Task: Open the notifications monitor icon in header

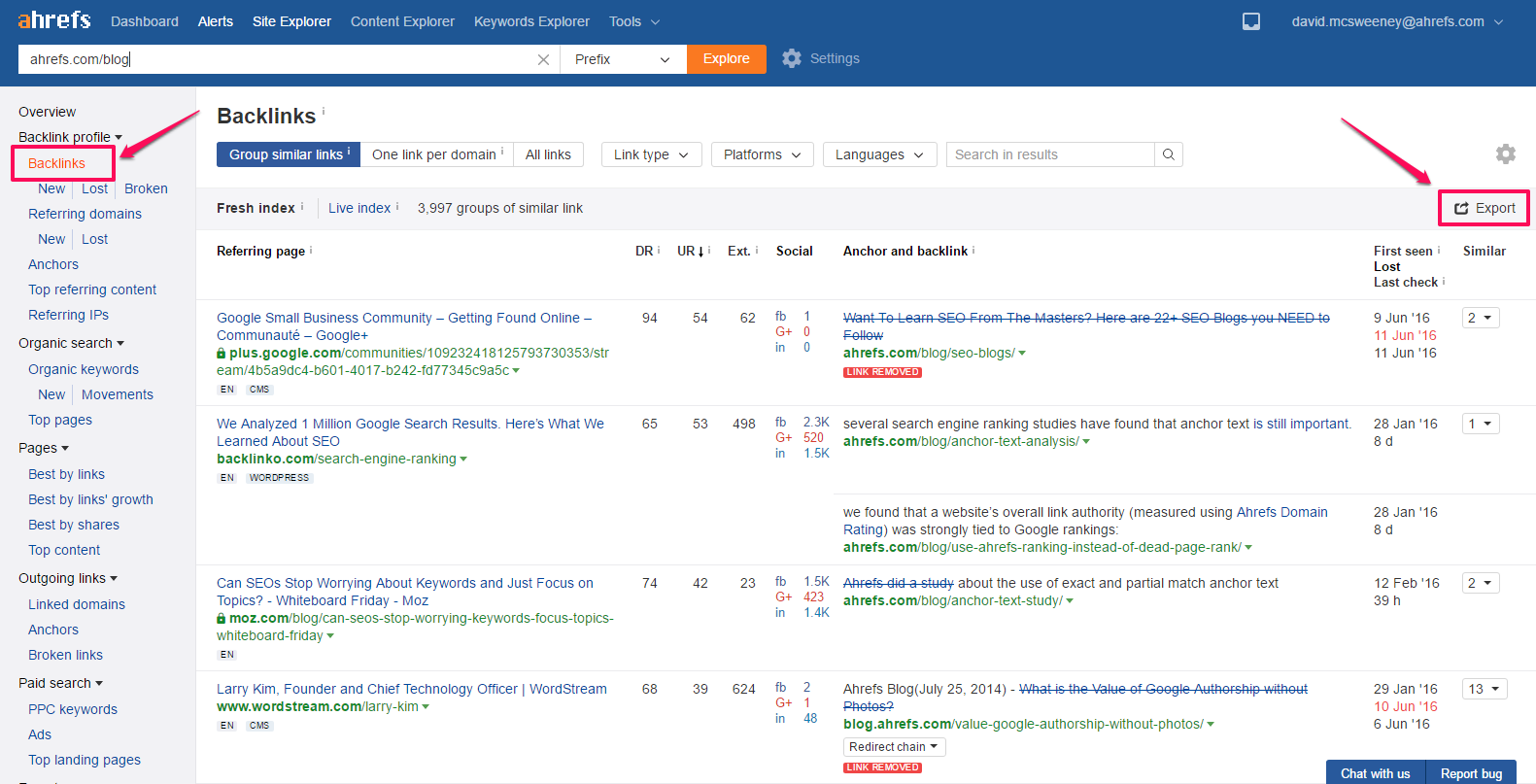Action: [1251, 21]
